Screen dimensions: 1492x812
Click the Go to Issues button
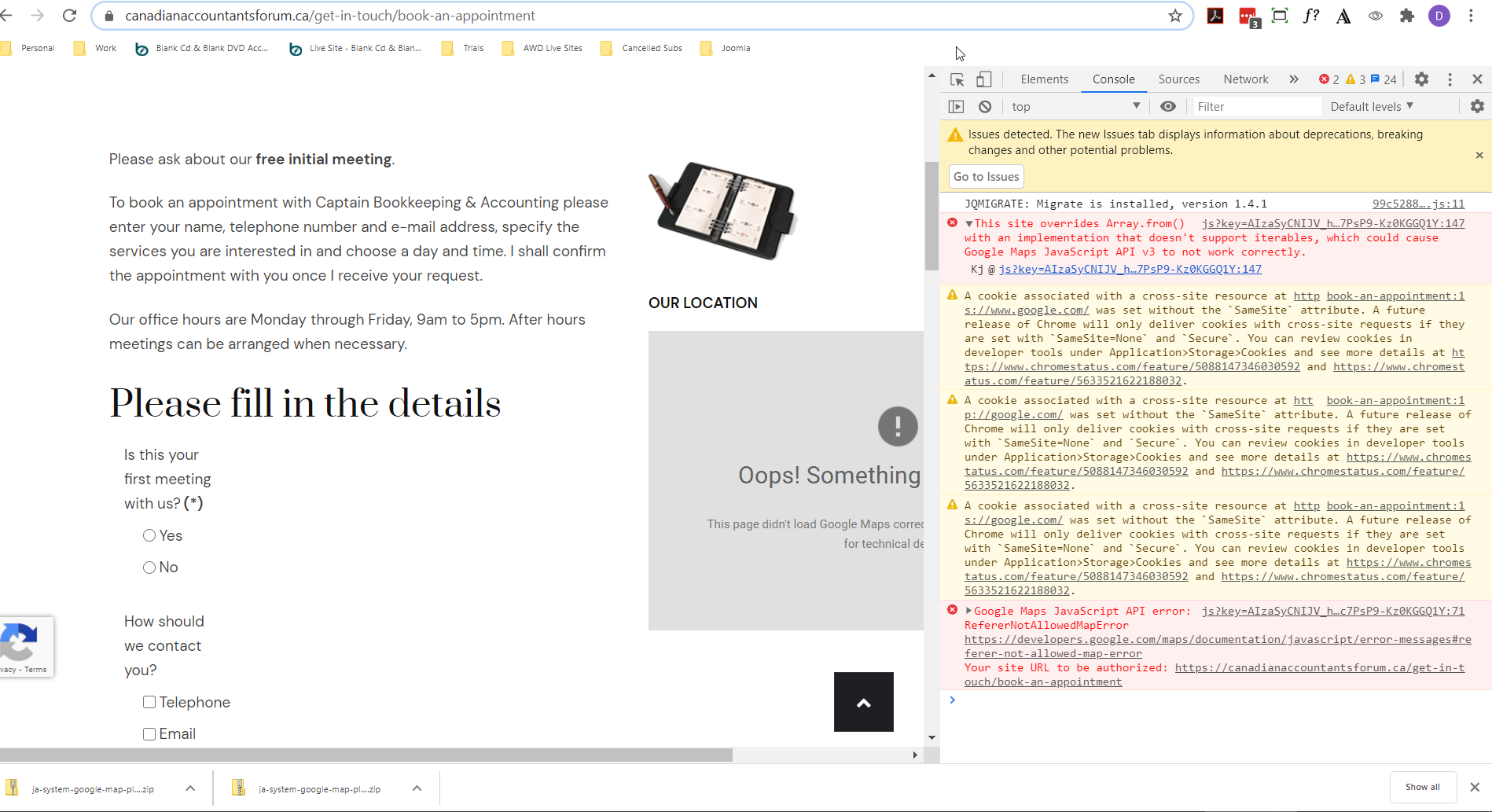click(x=986, y=177)
